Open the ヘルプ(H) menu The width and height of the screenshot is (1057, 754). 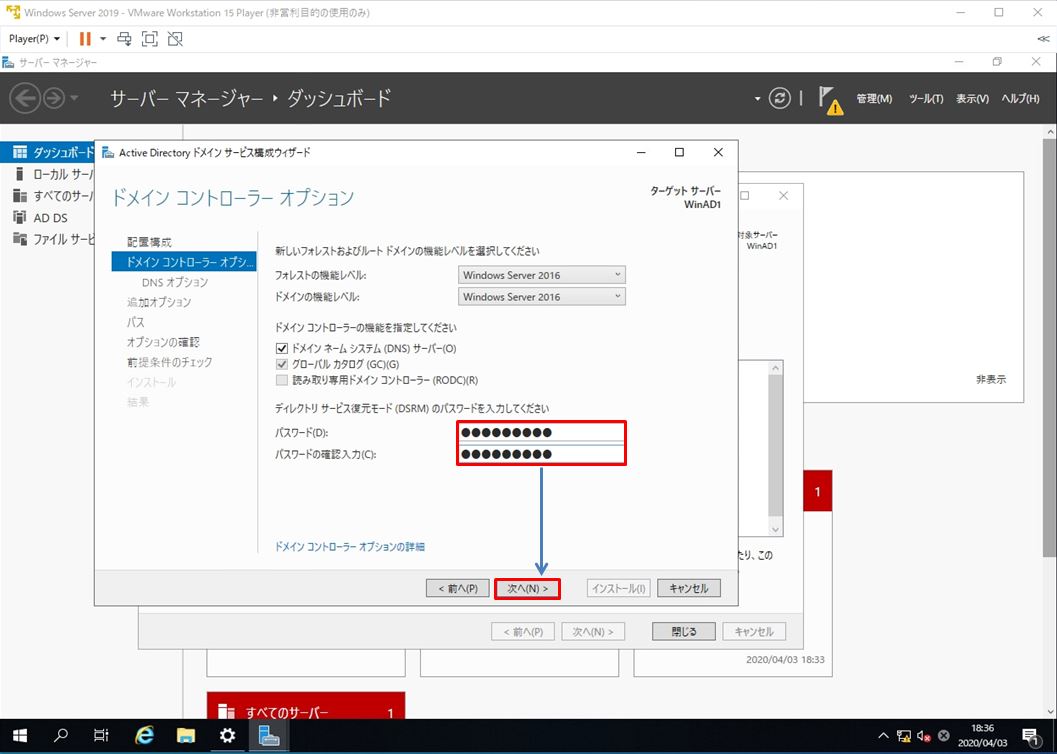[1020, 99]
